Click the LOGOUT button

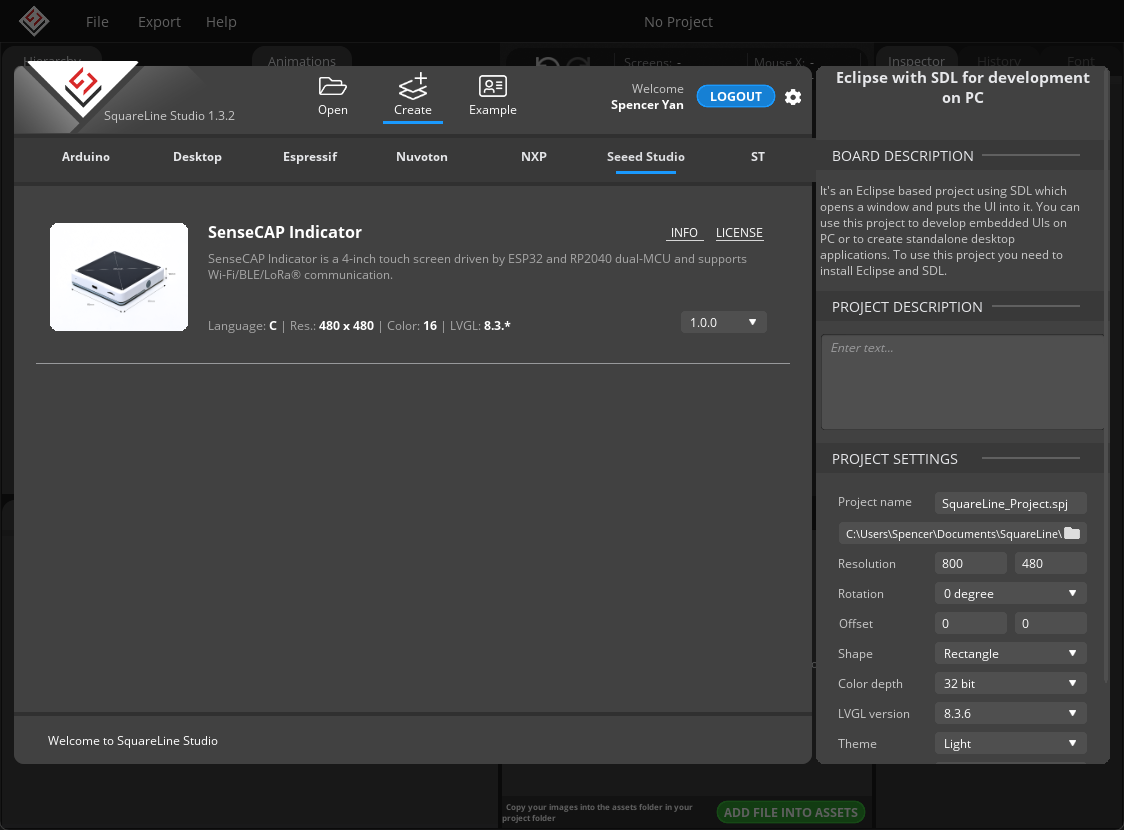735,96
